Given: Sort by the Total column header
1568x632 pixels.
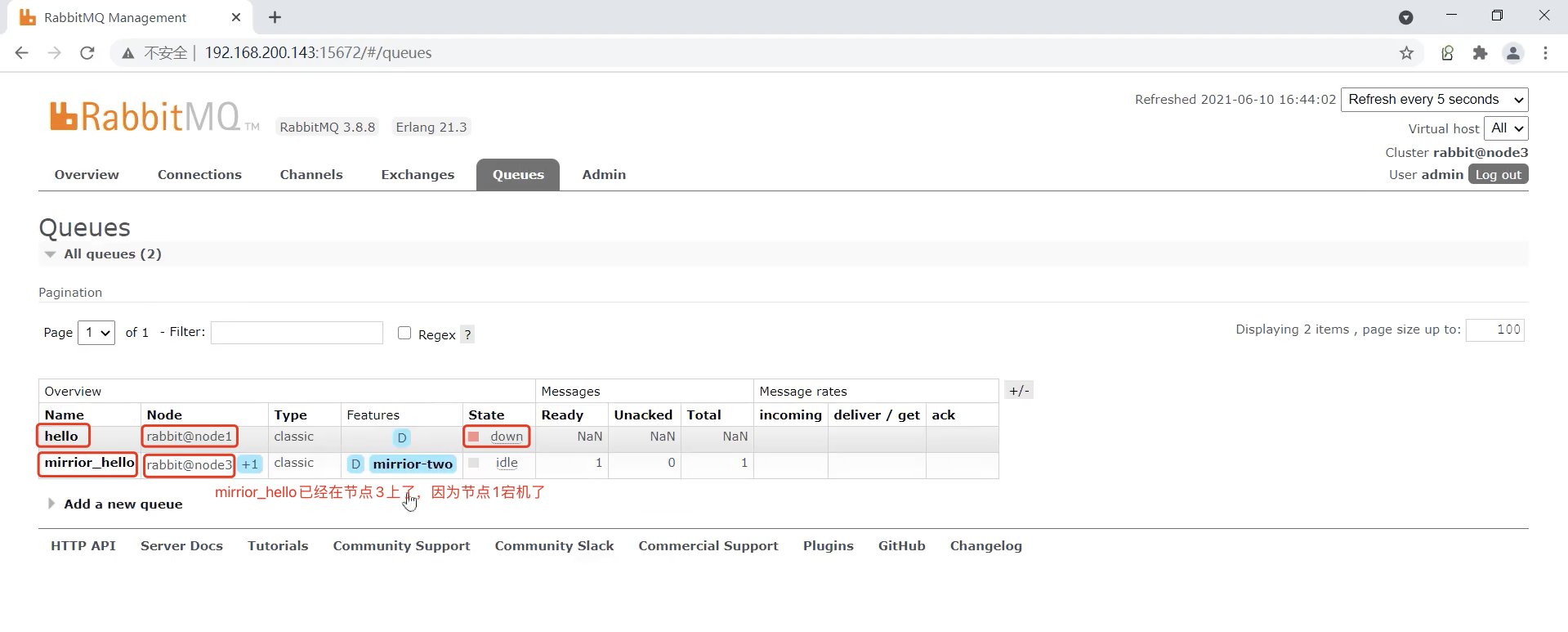Looking at the screenshot, I should click(x=704, y=415).
